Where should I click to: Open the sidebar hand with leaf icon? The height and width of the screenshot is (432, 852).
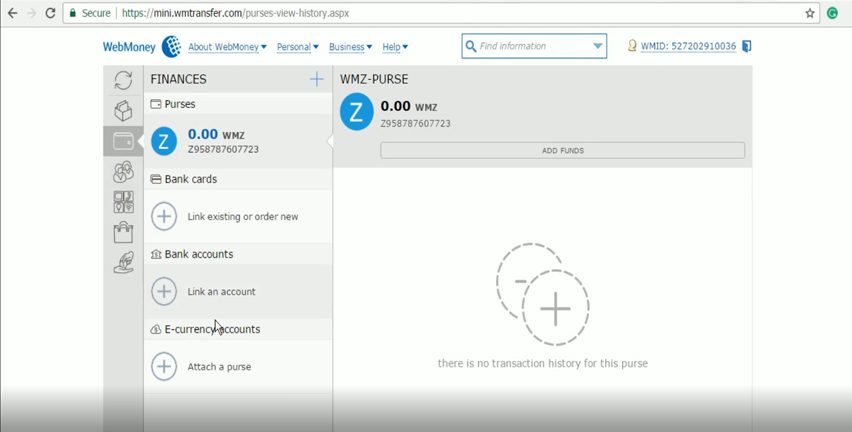click(x=123, y=262)
